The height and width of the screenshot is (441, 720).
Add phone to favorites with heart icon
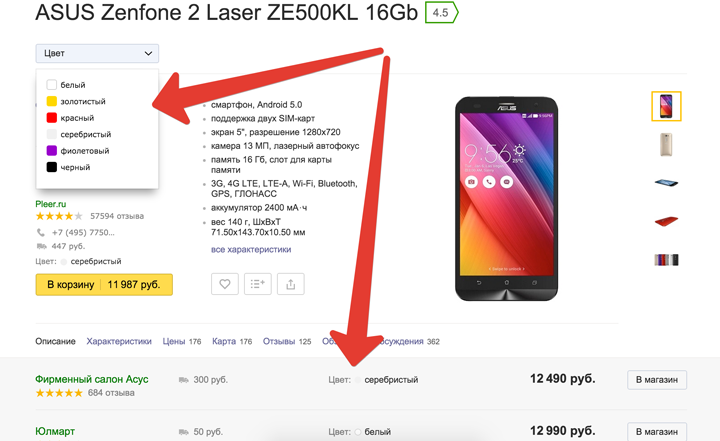coord(225,284)
